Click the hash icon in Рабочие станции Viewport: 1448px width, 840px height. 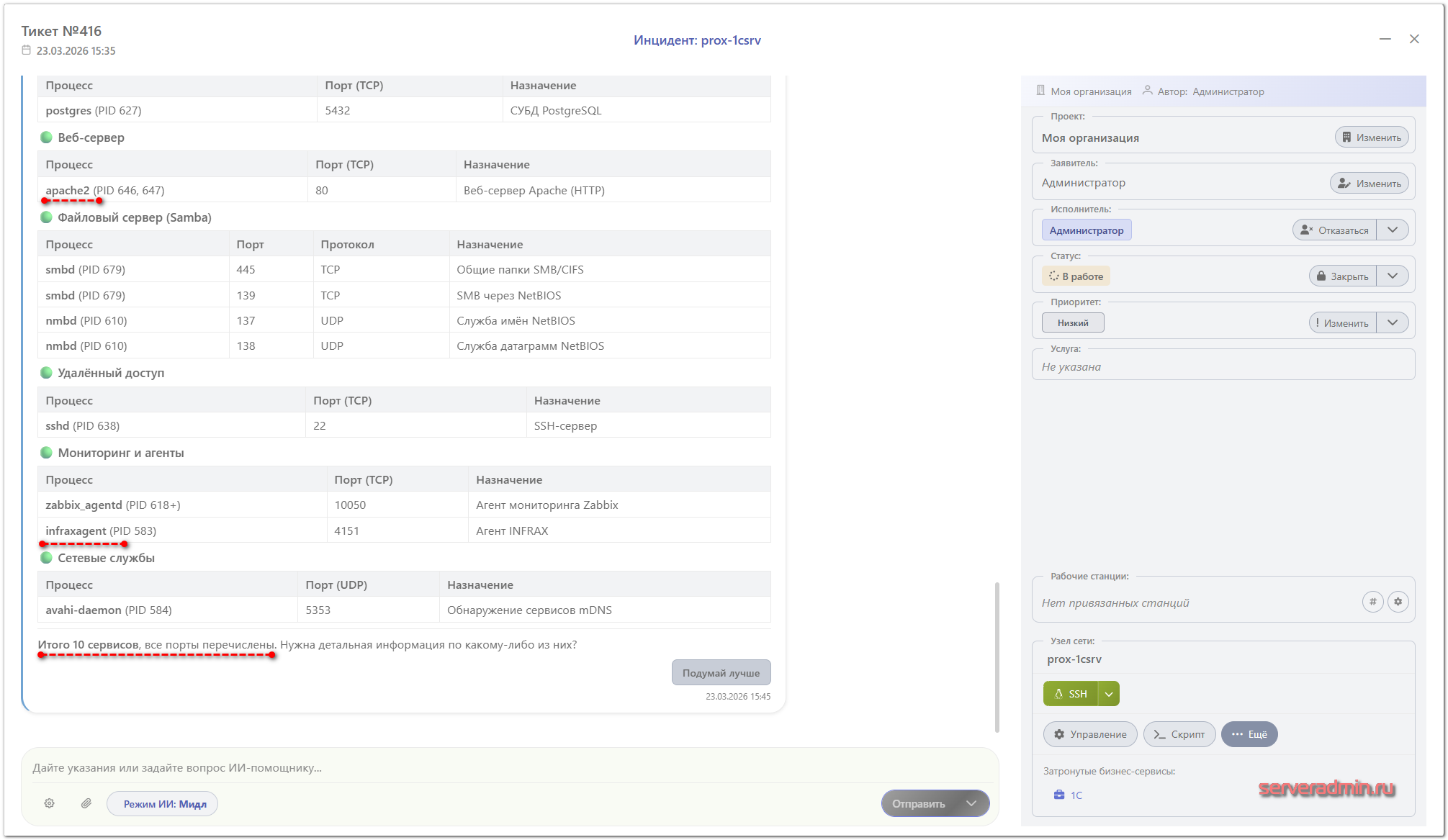pyautogui.click(x=1372, y=602)
